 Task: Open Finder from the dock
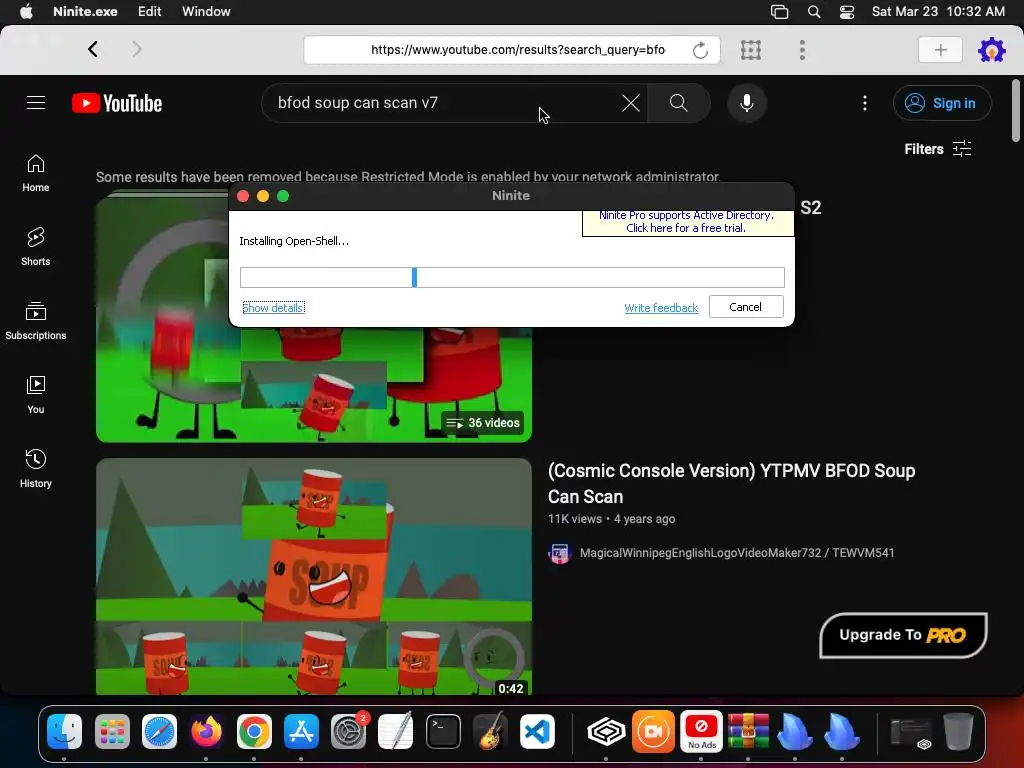(65, 731)
